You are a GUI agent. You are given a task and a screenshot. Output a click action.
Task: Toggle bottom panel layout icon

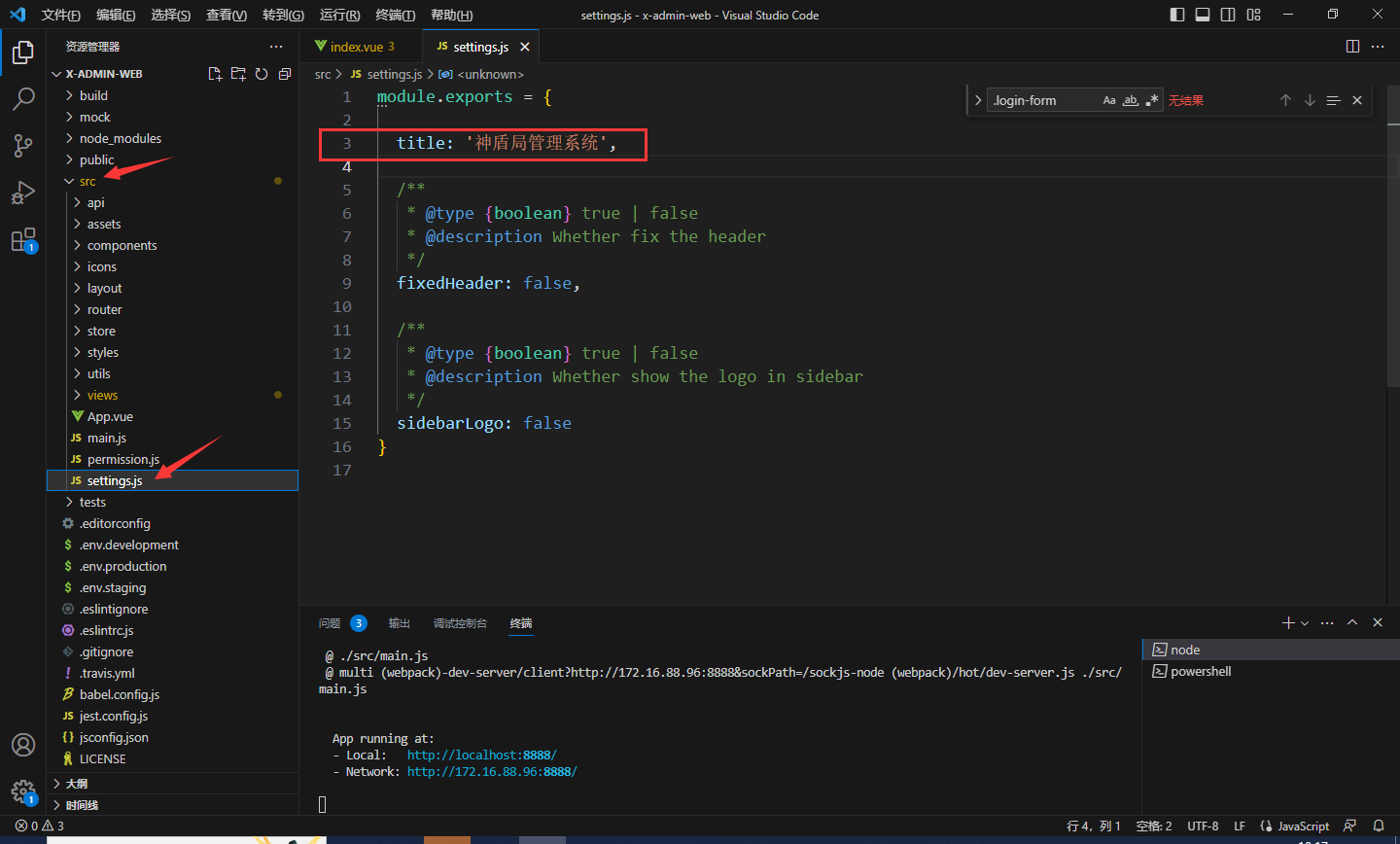(1203, 15)
